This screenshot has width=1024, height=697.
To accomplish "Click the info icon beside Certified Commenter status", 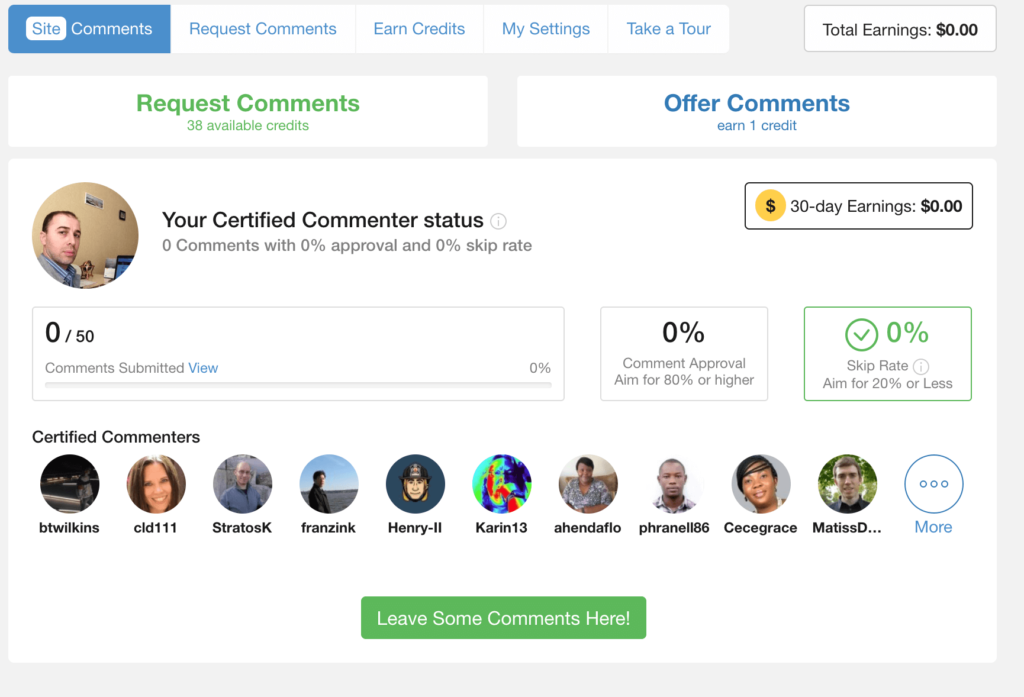I will (498, 221).
